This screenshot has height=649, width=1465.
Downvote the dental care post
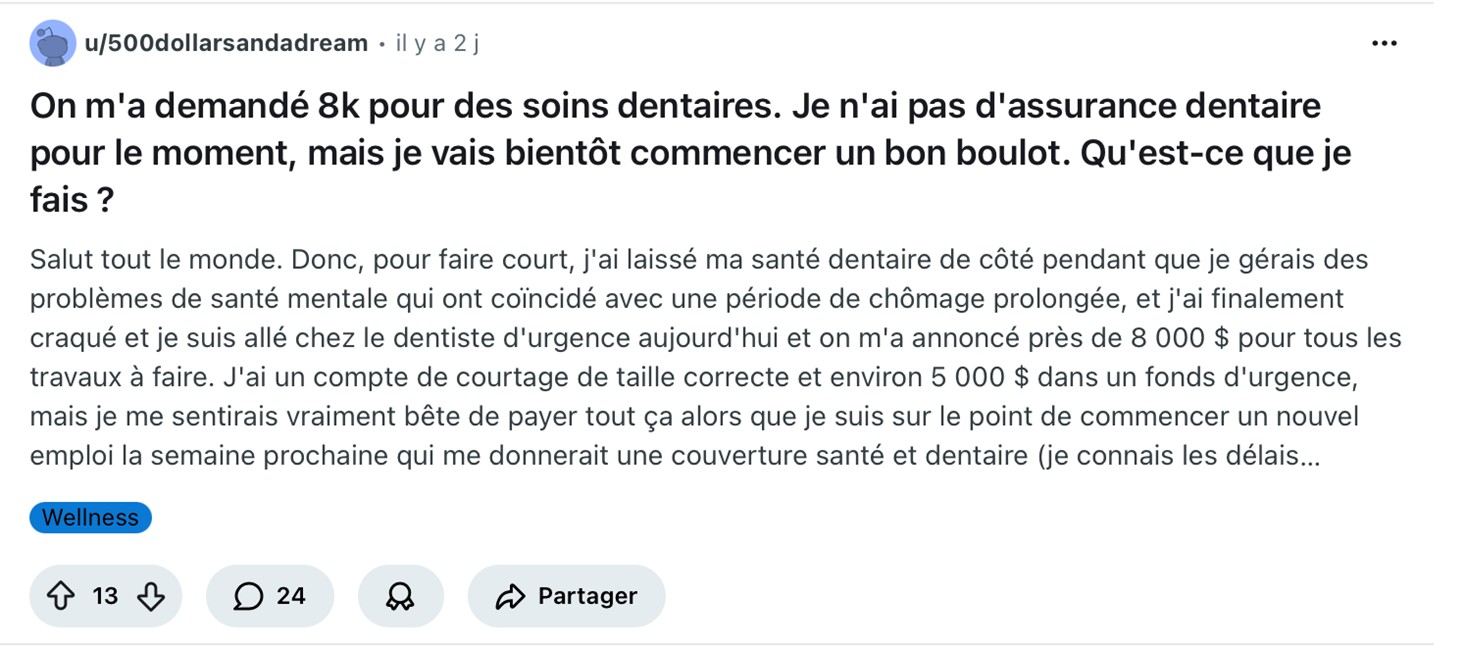150,597
